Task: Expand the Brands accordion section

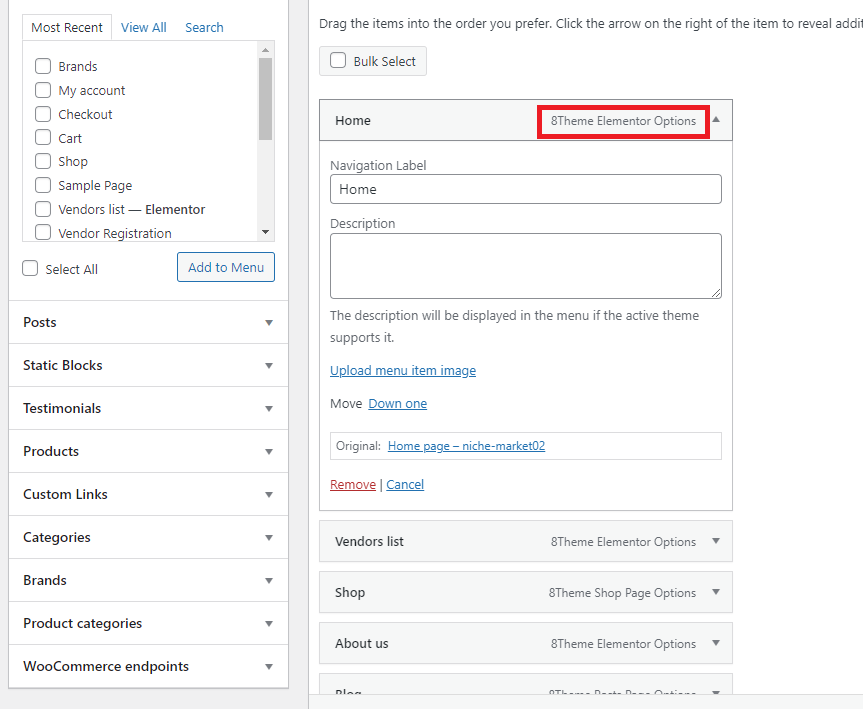Action: [x=149, y=580]
